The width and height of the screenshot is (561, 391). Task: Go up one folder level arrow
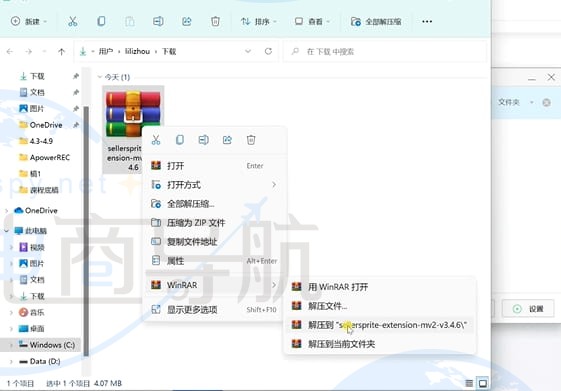point(61,52)
